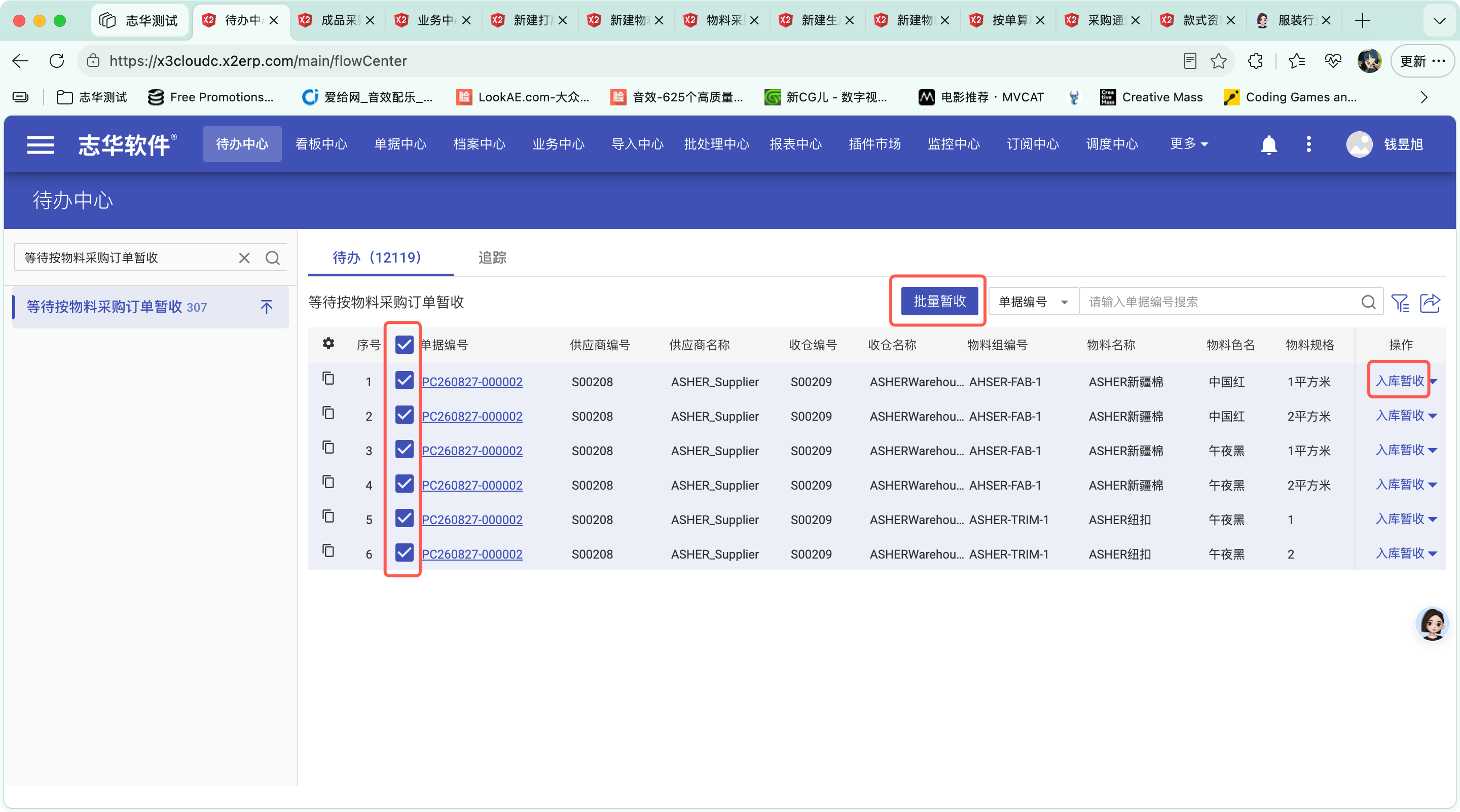
Task: Open the browser extensions puzzle icon
Action: tap(1255, 61)
